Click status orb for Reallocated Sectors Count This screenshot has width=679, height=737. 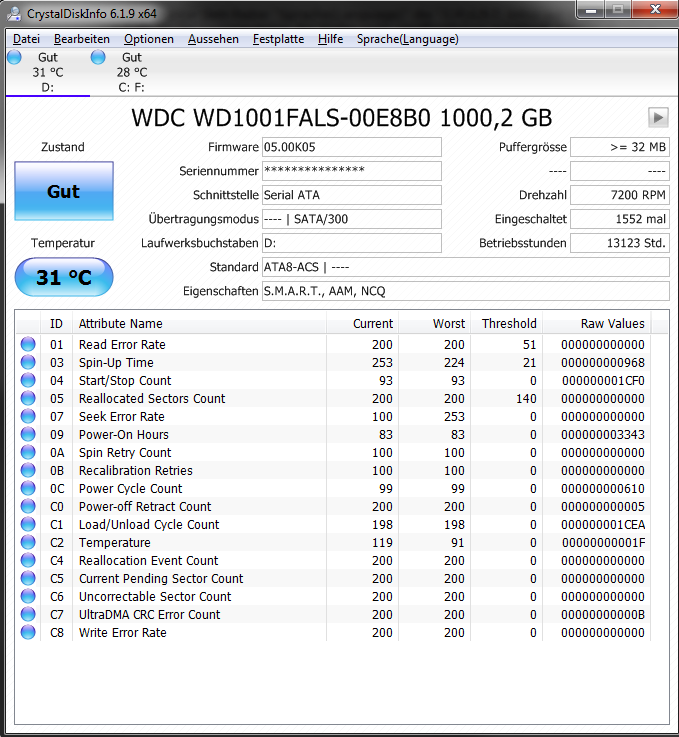pyautogui.click(x=28, y=398)
